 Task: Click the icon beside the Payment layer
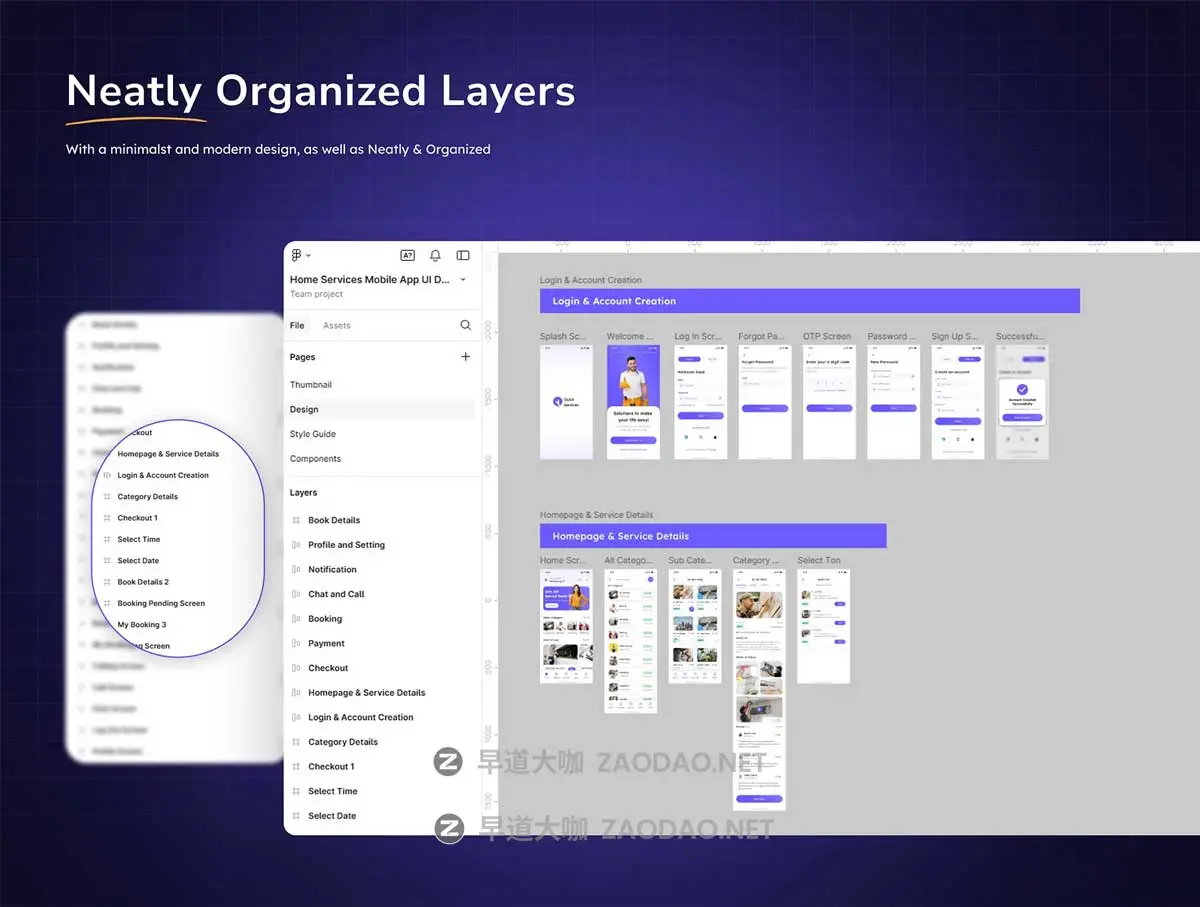click(x=297, y=644)
